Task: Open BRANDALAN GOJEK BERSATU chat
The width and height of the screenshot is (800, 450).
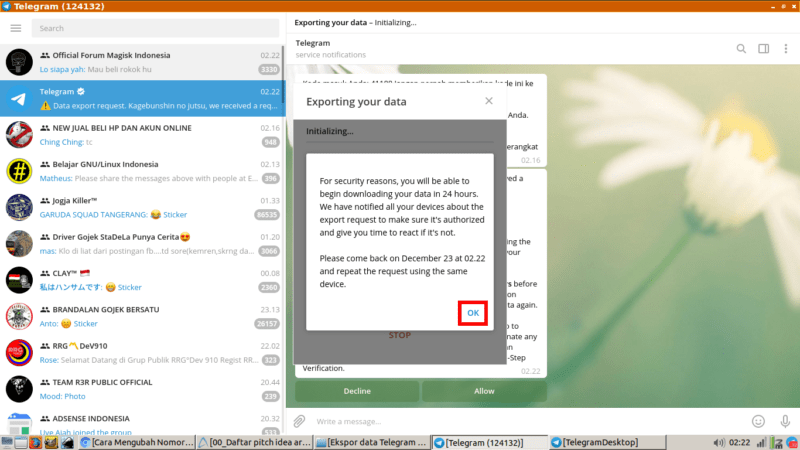Action: pos(142,316)
